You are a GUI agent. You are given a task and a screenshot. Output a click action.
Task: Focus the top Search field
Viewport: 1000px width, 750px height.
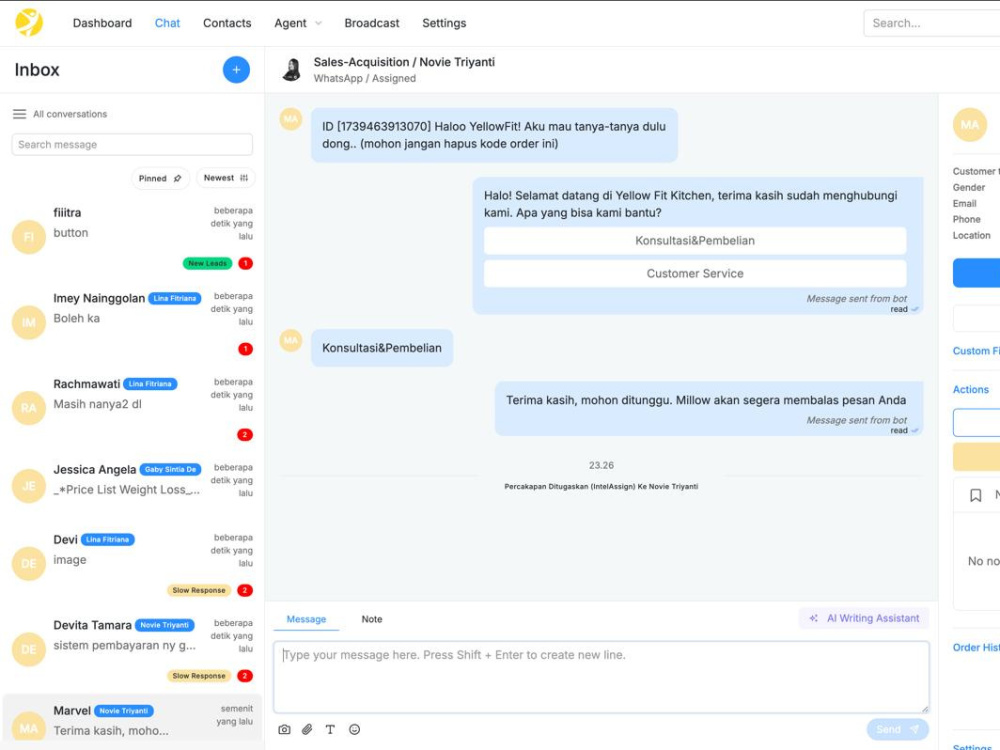pyautogui.click(x=932, y=23)
